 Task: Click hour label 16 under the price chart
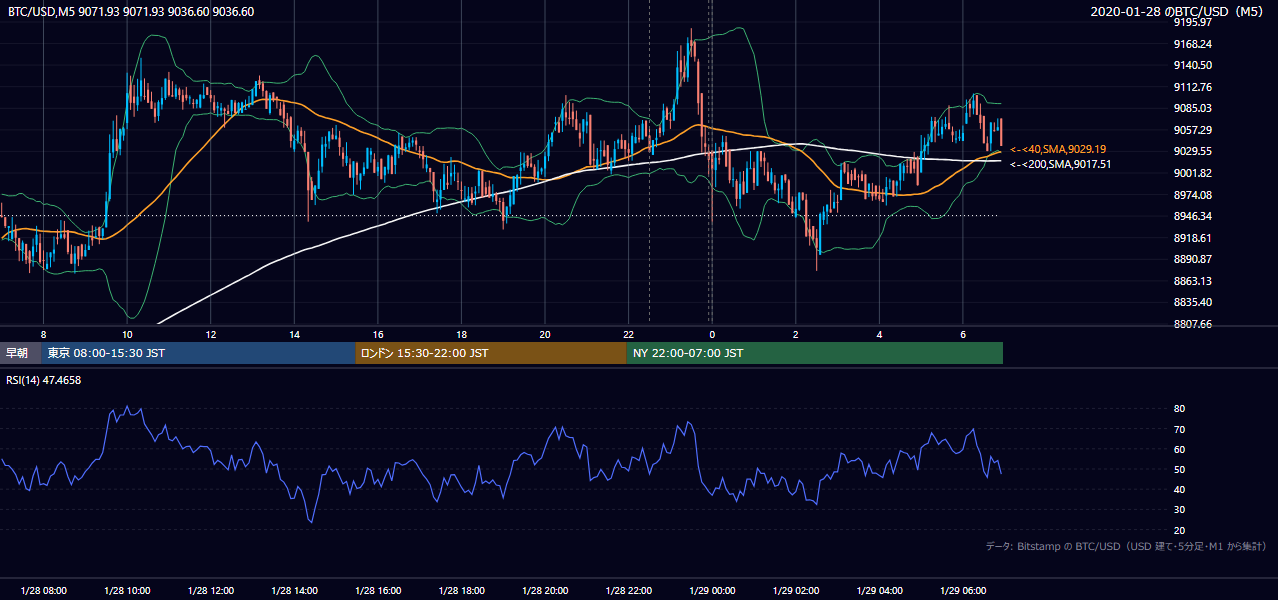click(x=378, y=334)
